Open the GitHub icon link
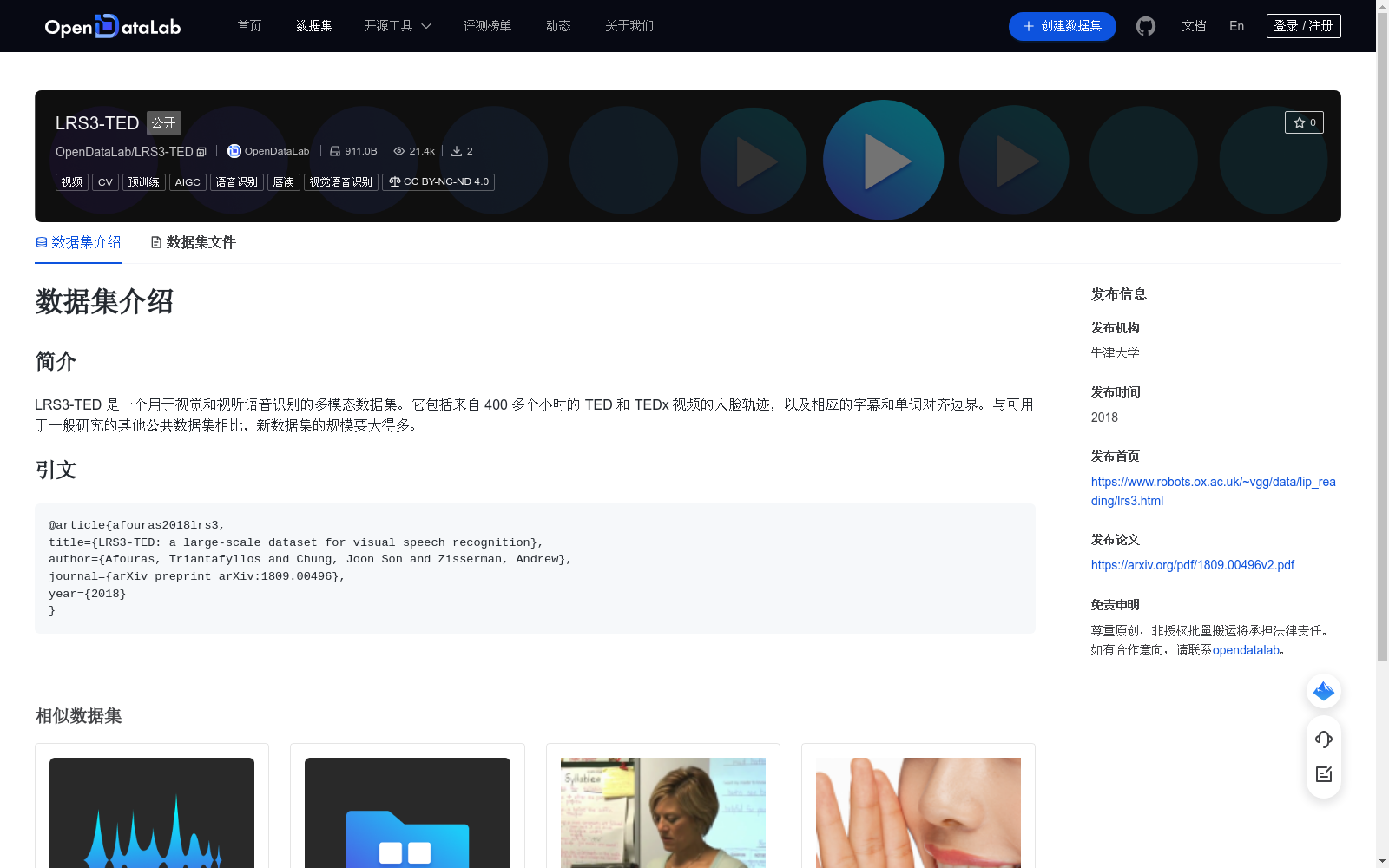This screenshot has width=1389, height=868. point(1146,26)
